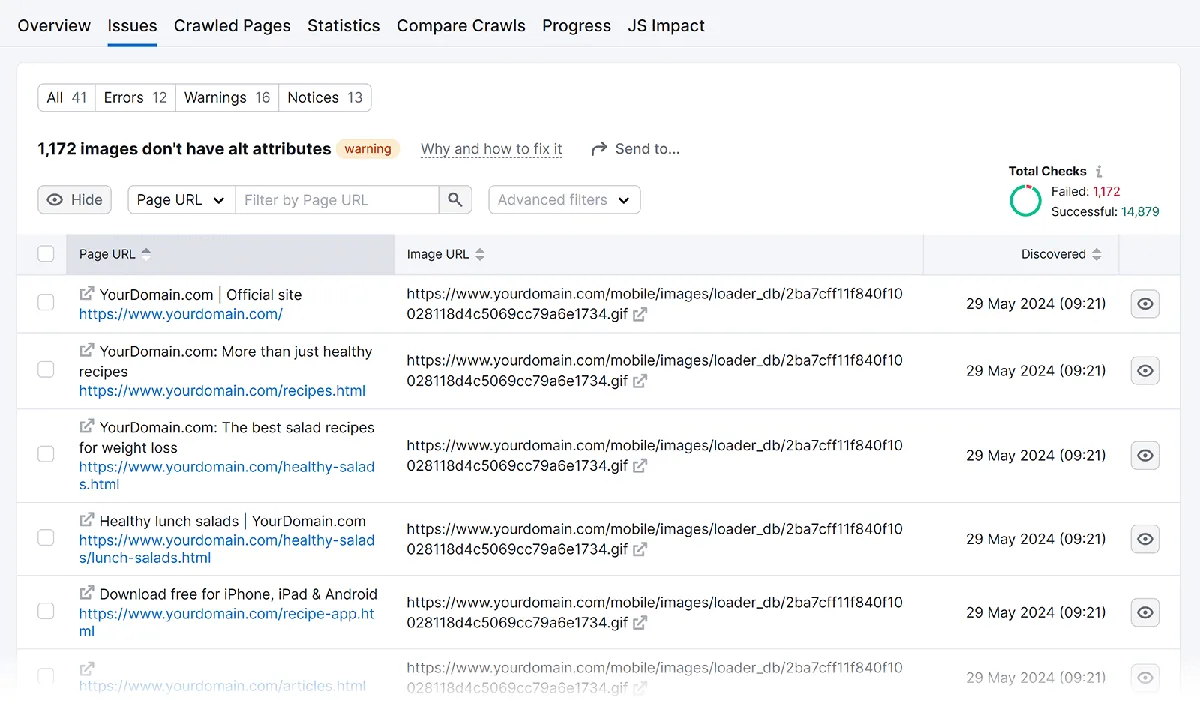The image size is (1200, 706).
Task: Check the box for Official site row
Action: pyautogui.click(x=46, y=302)
